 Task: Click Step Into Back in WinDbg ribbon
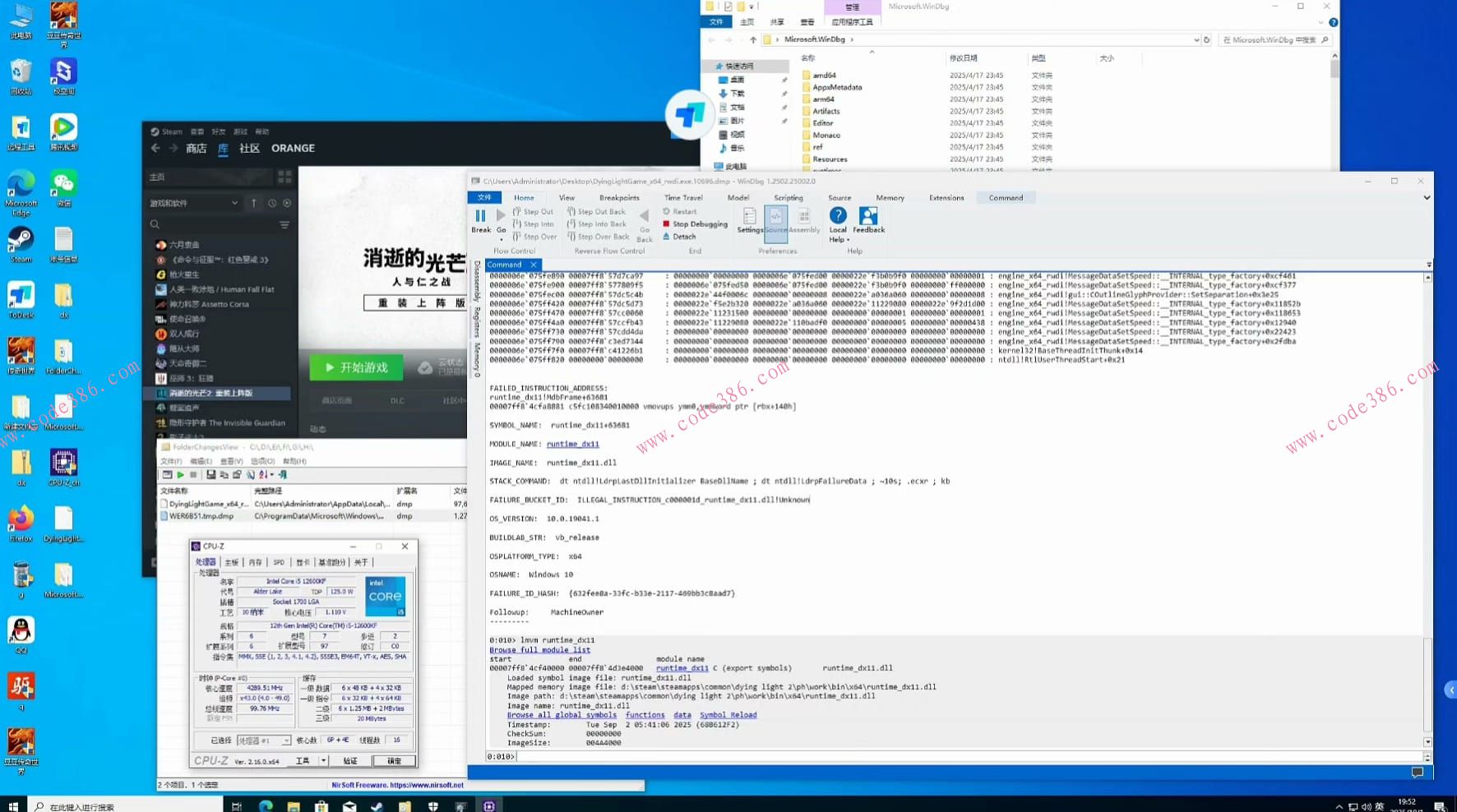(x=596, y=224)
